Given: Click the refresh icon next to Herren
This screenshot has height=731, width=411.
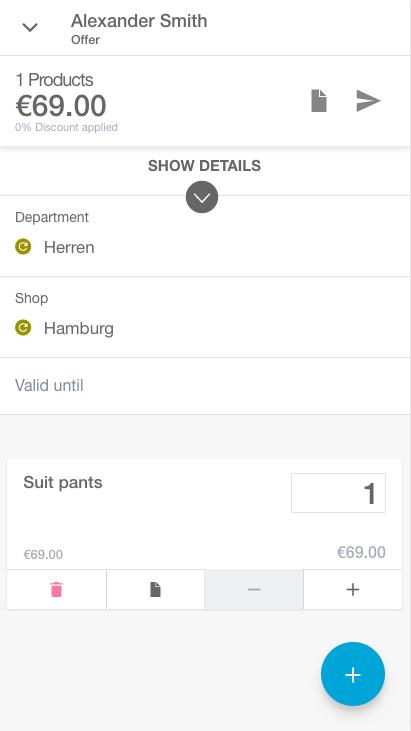Looking at the screenshot, I should tap(23, 247).
